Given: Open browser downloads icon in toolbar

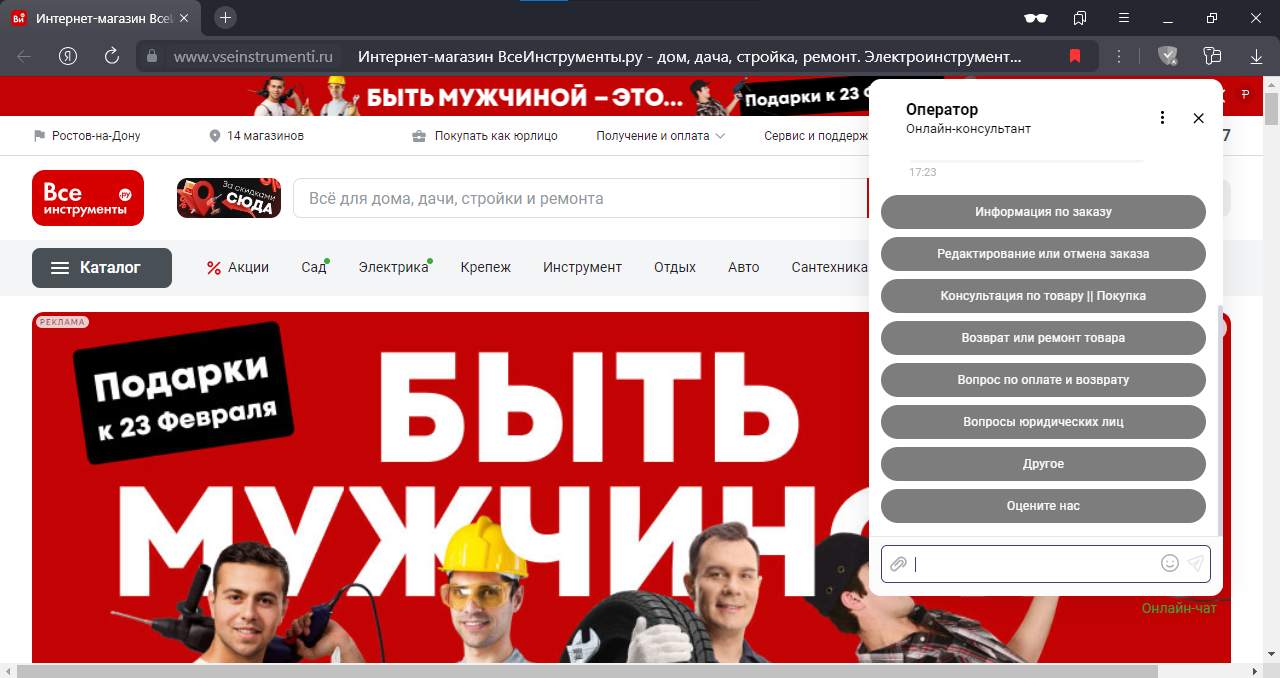Looking at the screenshot, I should pos(1255,56).
